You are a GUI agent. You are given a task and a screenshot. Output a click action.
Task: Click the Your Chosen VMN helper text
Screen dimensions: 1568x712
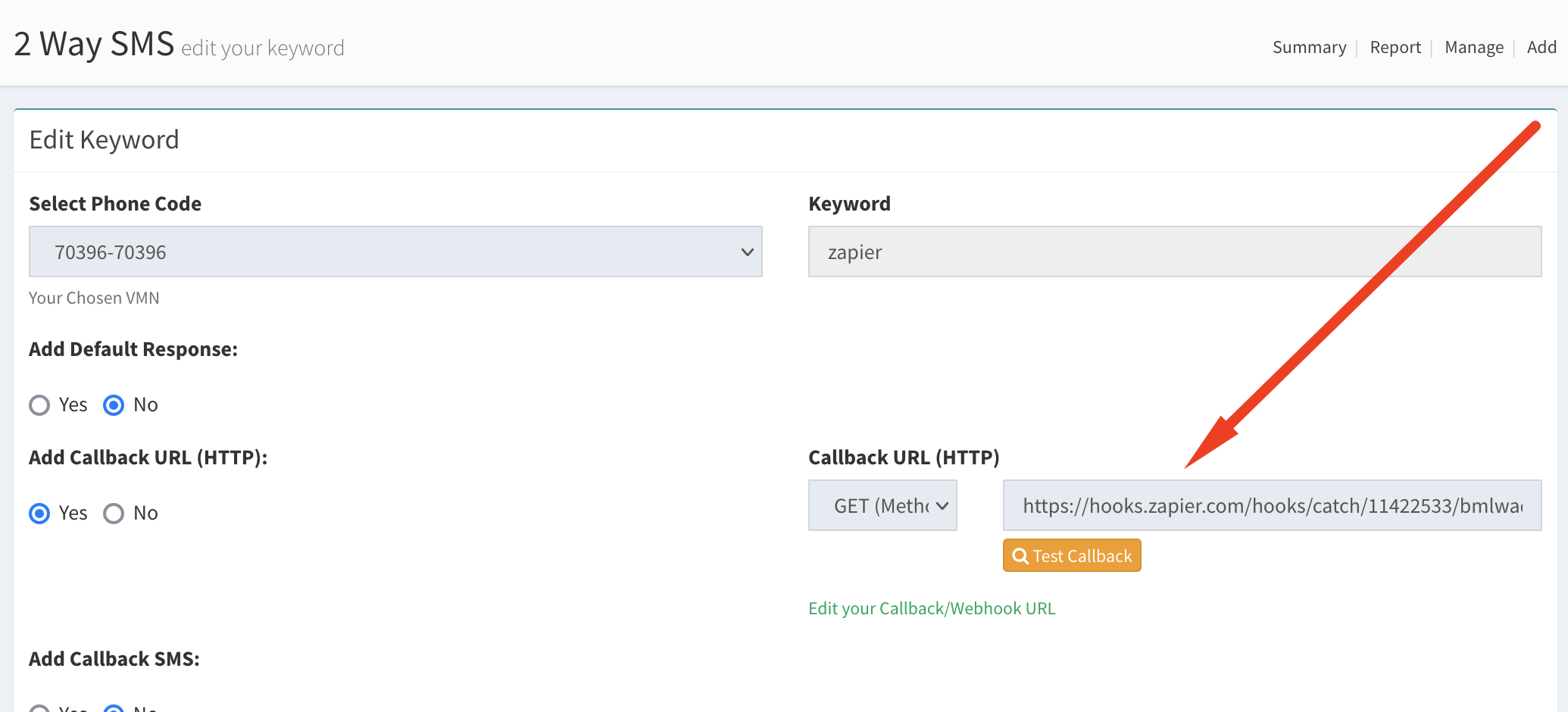(94, 298)
